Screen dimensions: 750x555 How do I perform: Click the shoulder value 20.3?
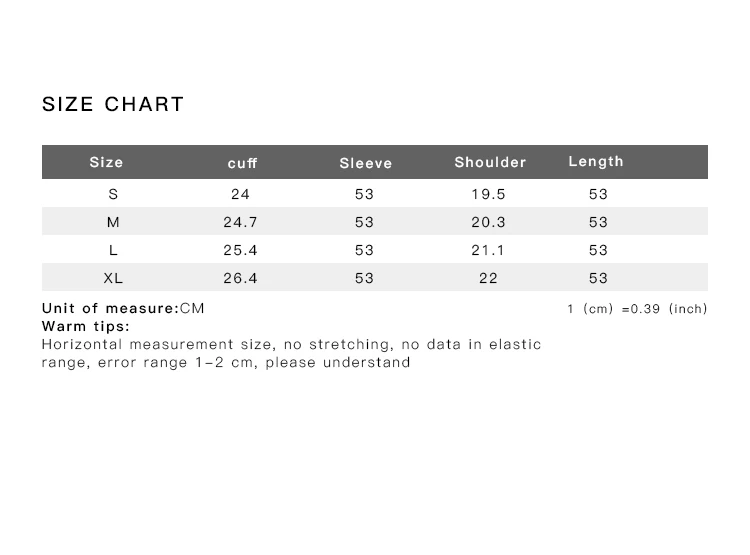[488, 222]
